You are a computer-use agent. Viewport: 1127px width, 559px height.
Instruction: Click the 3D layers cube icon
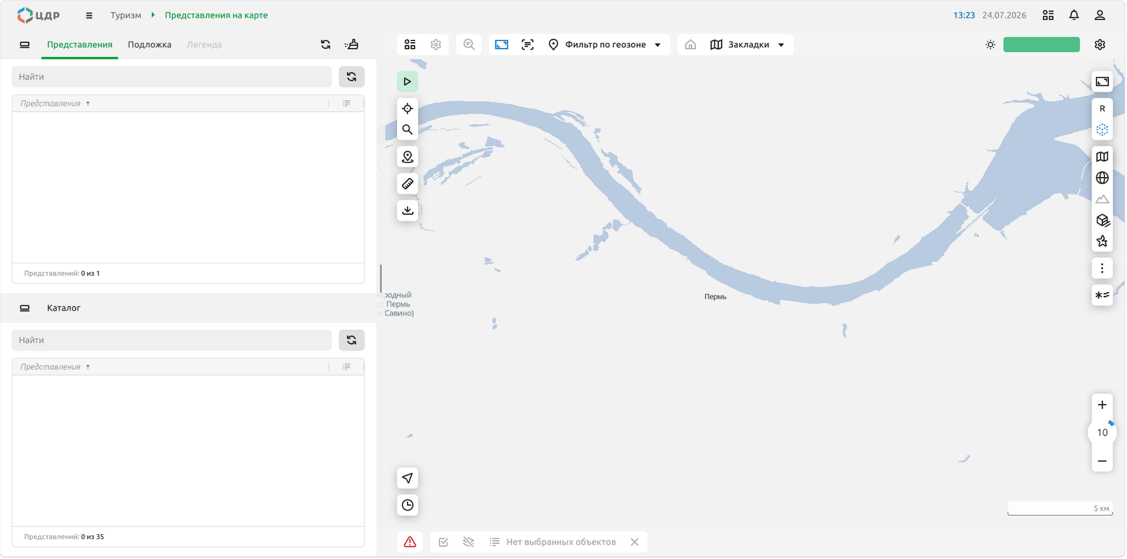click(x=1102, y=220)
